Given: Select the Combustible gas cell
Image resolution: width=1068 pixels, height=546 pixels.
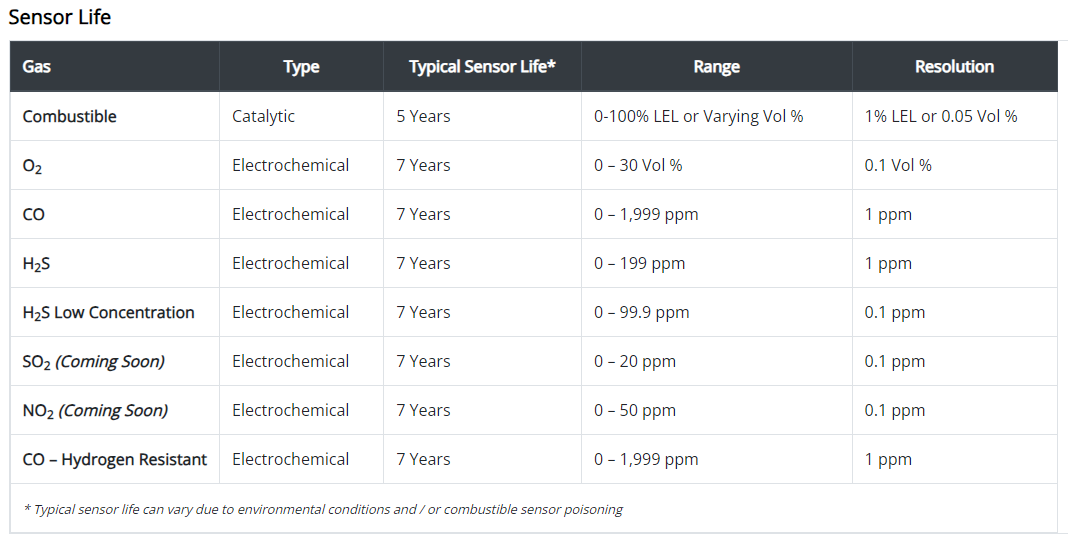Looking at the screenshot, I should [69, 116].
